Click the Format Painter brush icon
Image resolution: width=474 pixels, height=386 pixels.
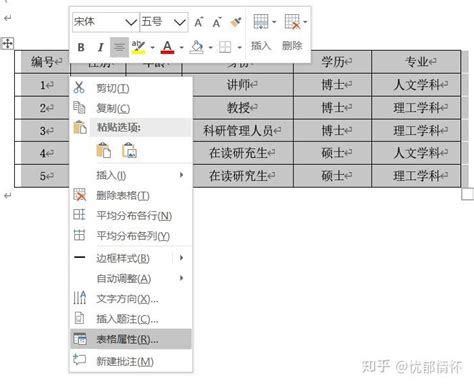pos(236,23)
